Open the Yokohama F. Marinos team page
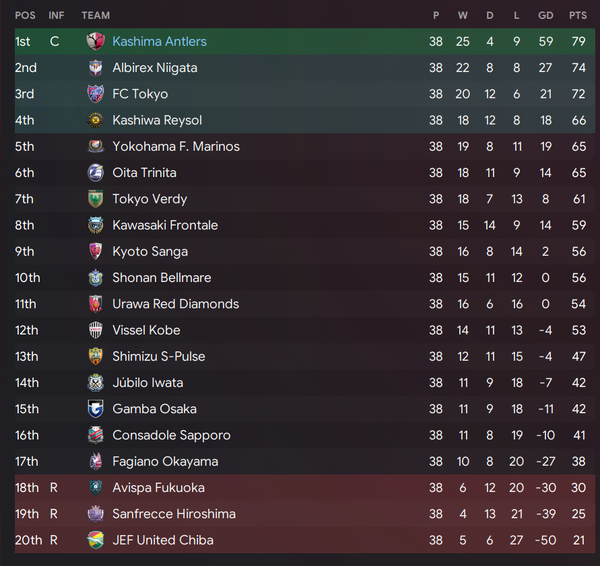This screenshot has height=566, width=600. coord(176,147)
